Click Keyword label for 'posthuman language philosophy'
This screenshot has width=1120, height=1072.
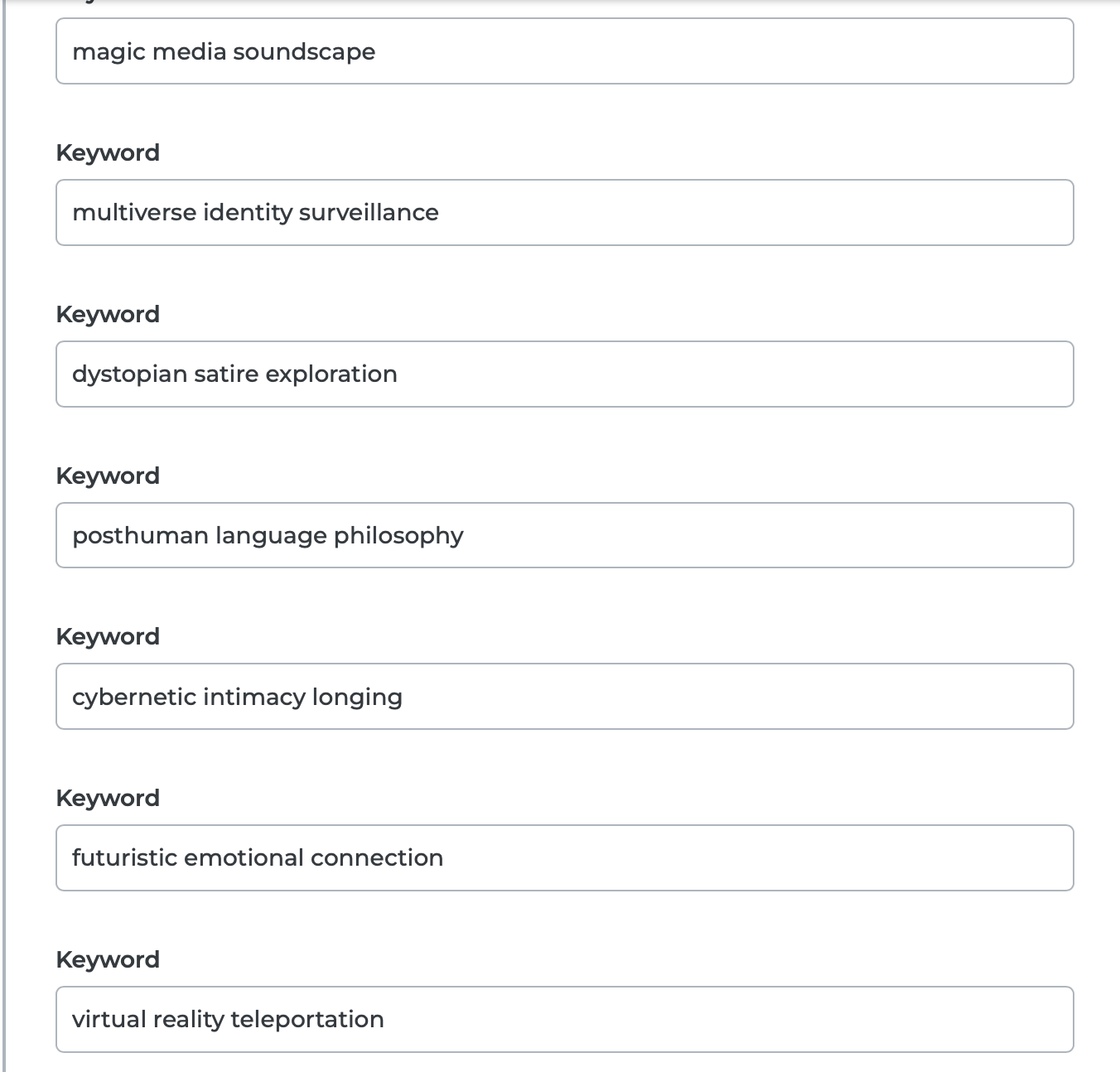(108, 476)
